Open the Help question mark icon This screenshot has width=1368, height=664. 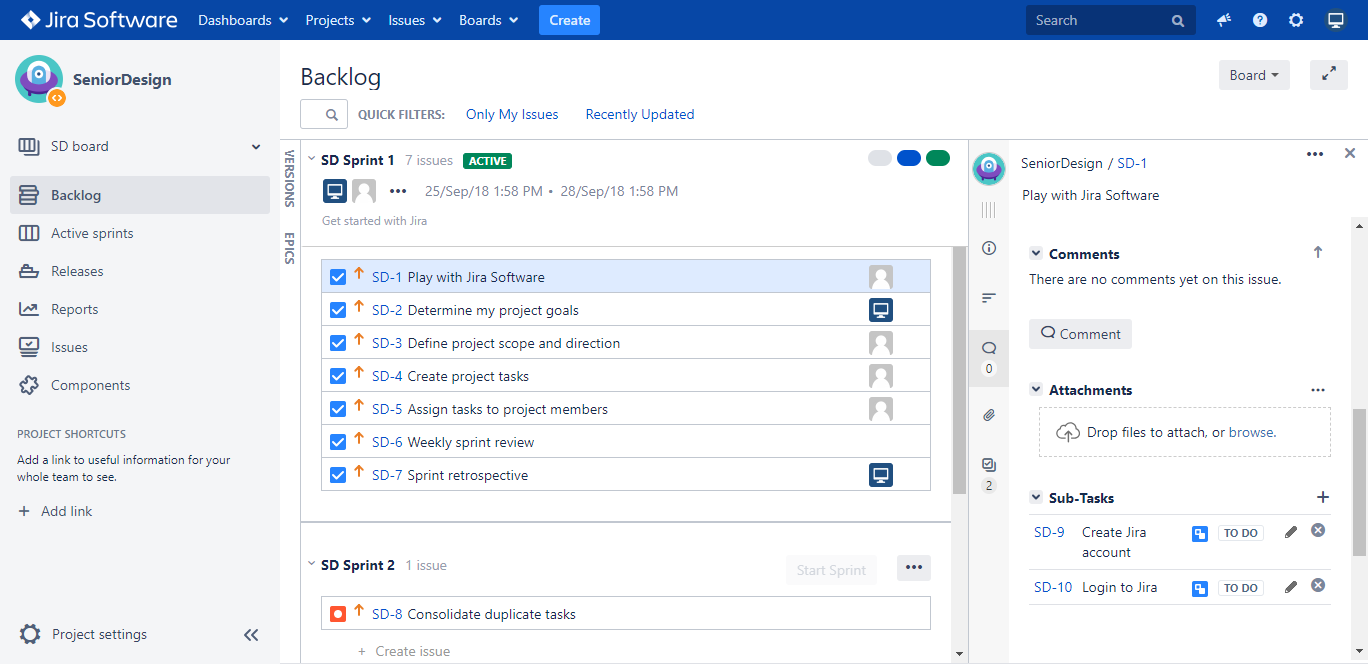pyautogui.click(x=1259, y=19)
